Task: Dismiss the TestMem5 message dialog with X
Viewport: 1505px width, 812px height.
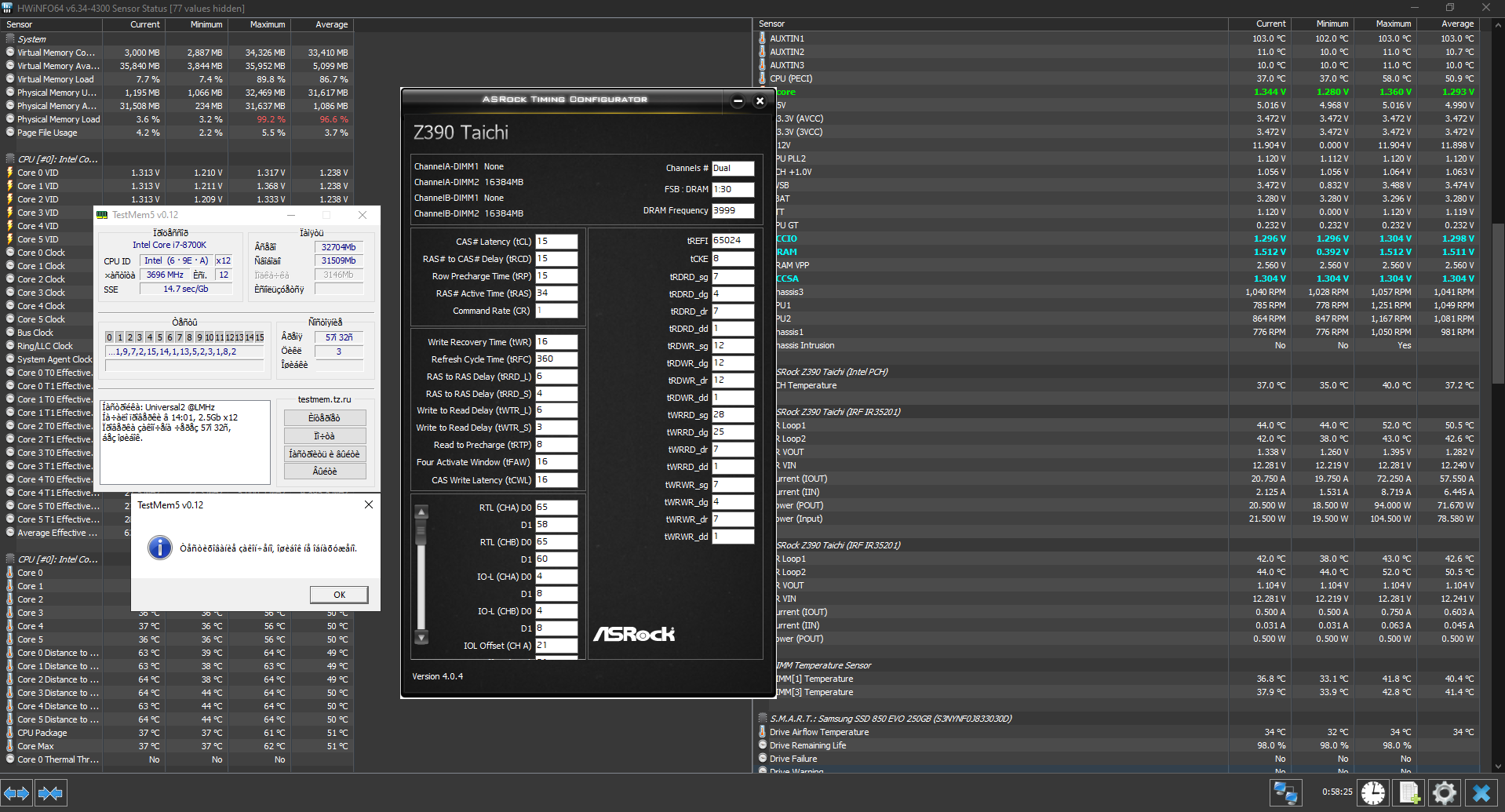Action: [x=369, y=504]
